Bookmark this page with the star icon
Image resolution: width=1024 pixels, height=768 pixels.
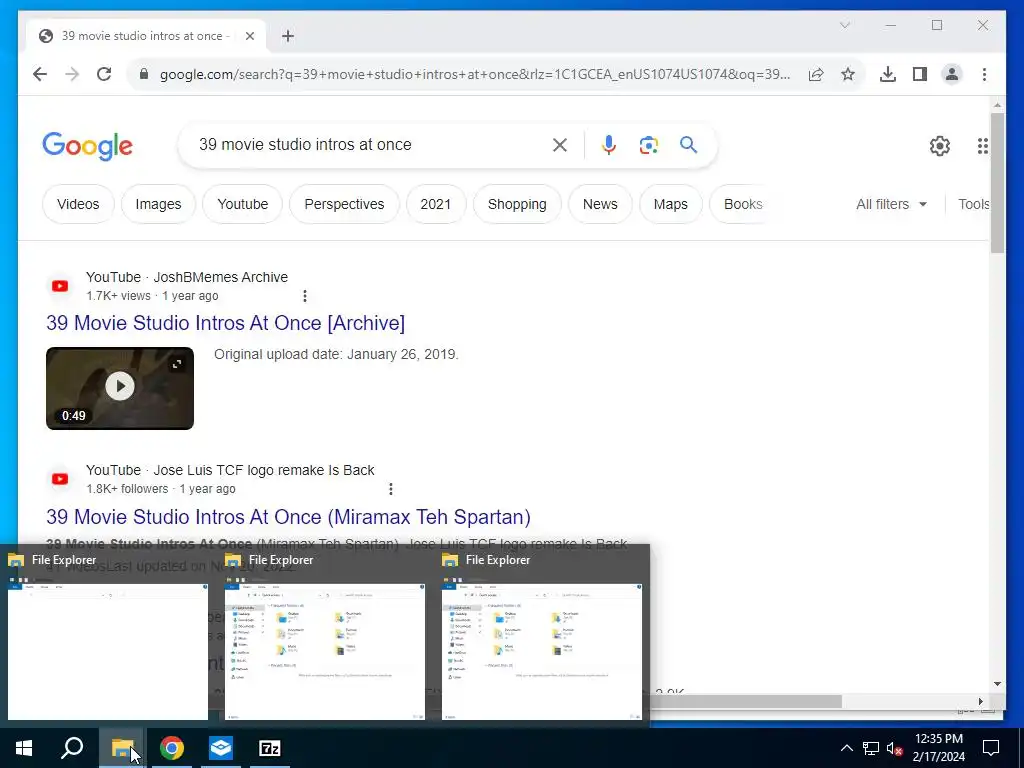[x=848, y=74]
